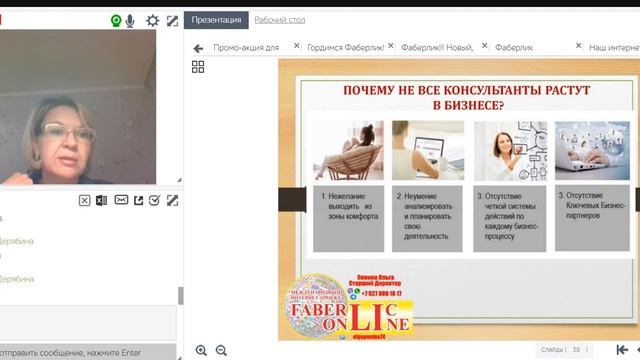Click the video panel resize corner handle
640x360 pixels.
pyautogui.click(x=179, y=180)
